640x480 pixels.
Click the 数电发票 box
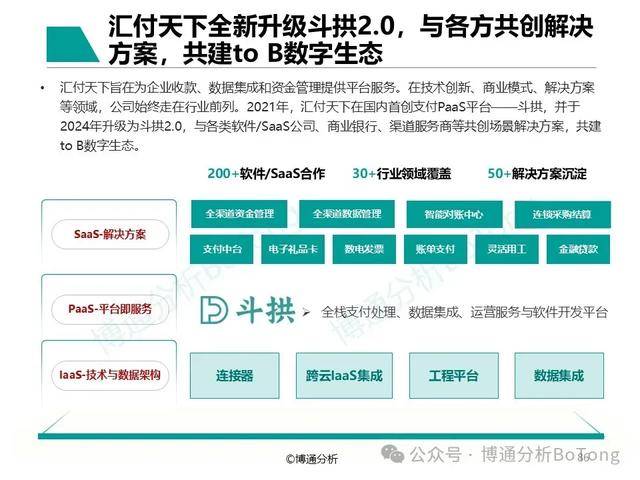[x=364, y=249]
